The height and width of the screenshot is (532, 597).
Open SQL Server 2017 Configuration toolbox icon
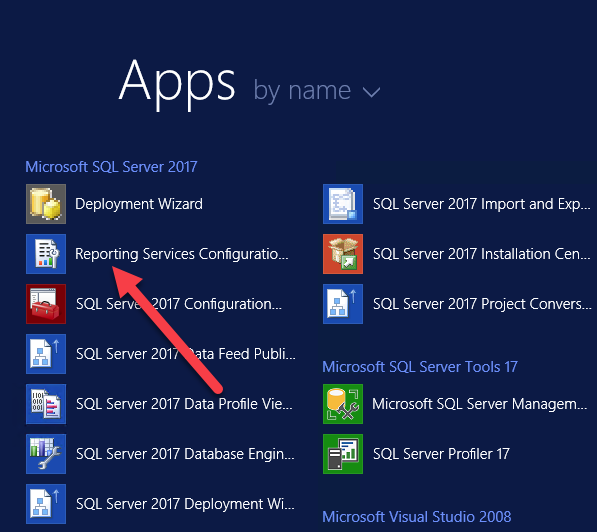click(46, 304)
